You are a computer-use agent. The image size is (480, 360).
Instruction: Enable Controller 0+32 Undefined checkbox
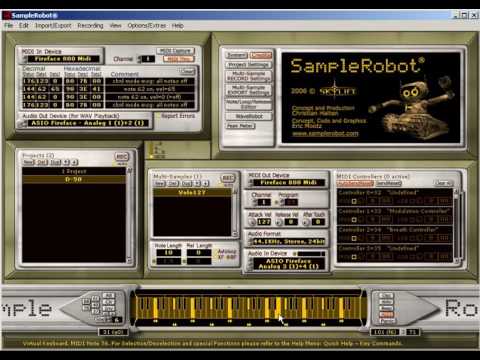pos(354,201)
